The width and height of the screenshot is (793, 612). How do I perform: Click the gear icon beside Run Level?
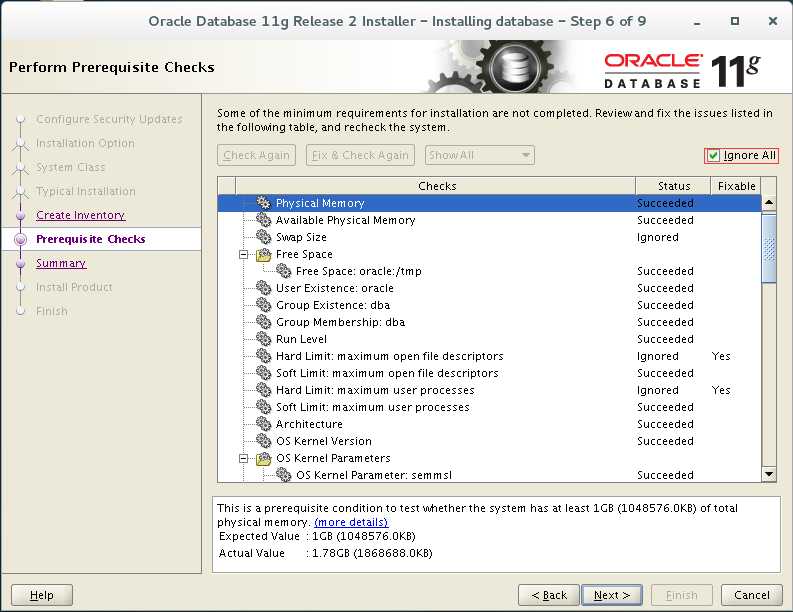click(x=263, y=339)
